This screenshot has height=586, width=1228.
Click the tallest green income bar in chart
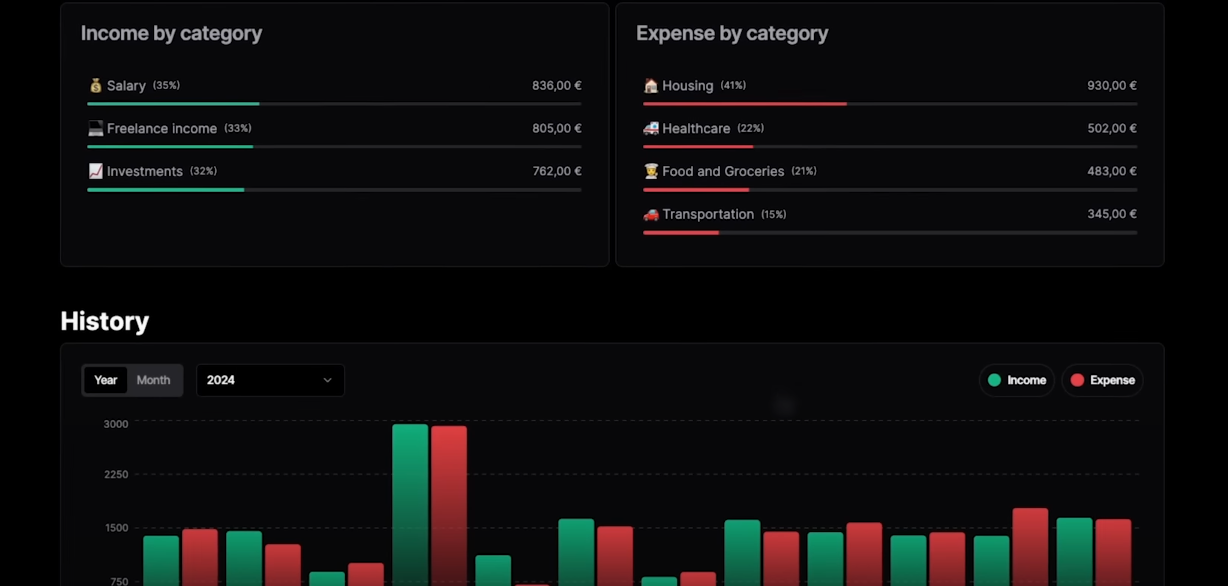pyautogui.click(x=410, y=500)
